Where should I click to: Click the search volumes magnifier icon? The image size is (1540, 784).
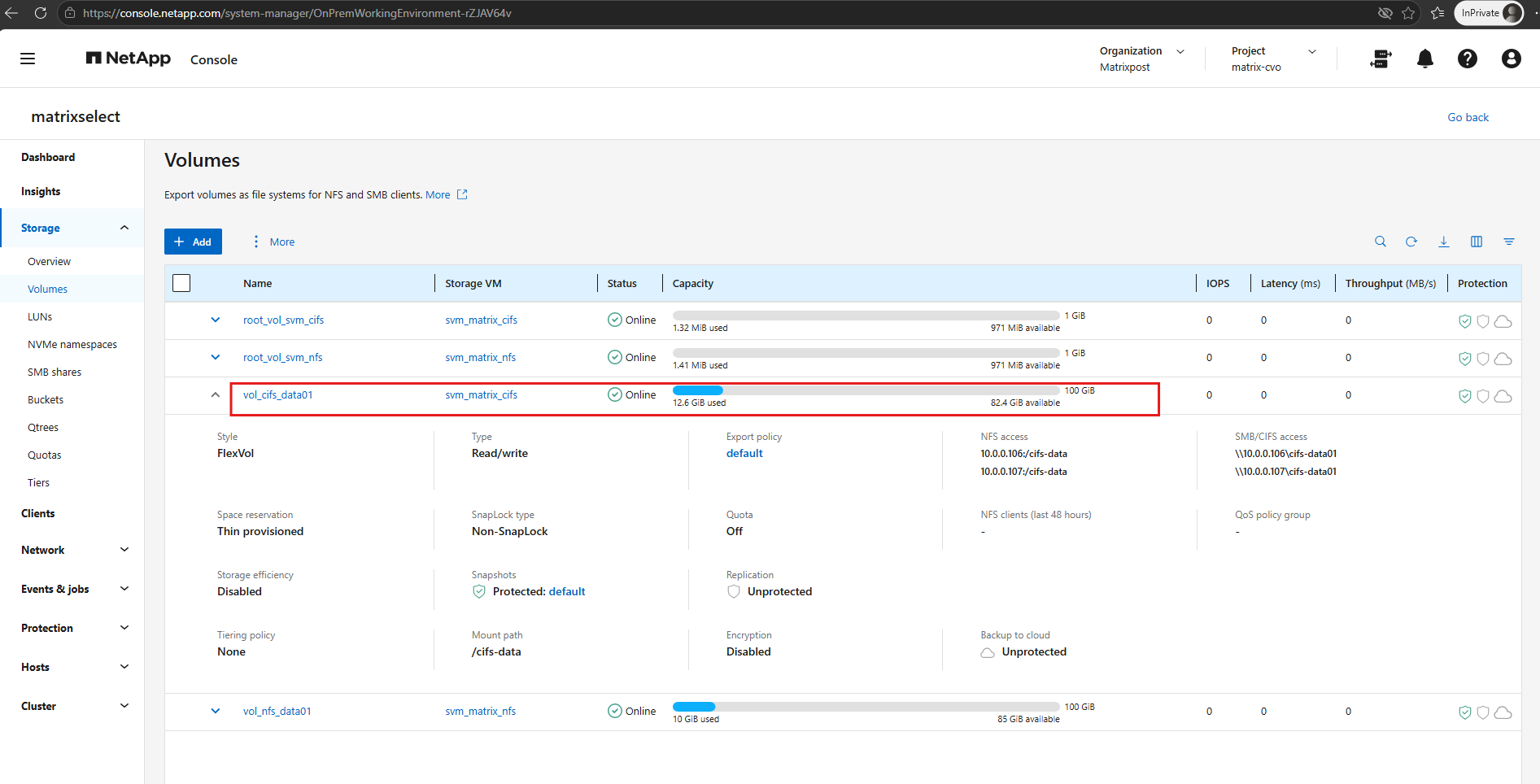tap(1381, 242)
